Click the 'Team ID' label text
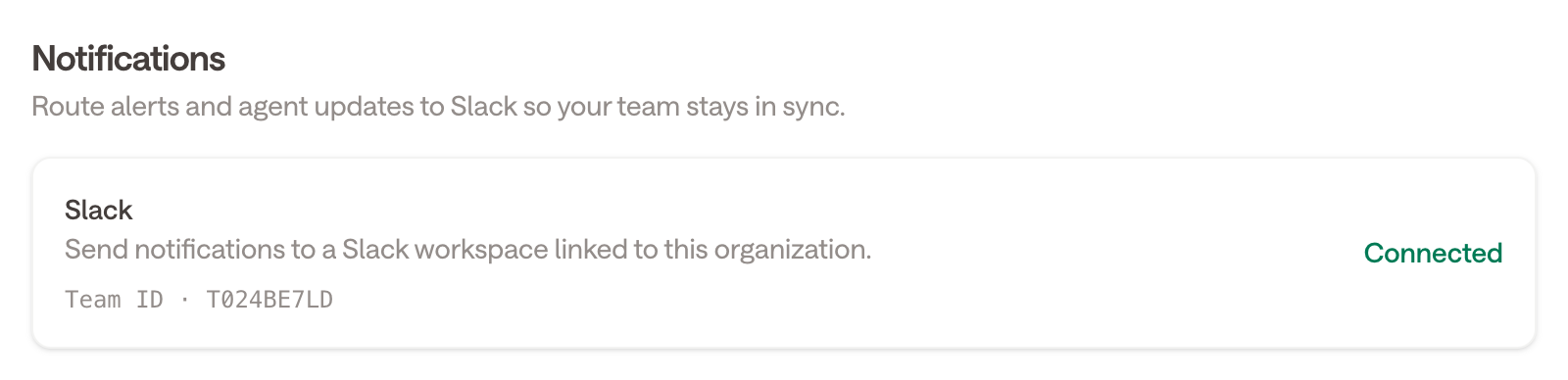Screen dimensions: 1568x380 (114, 300)
